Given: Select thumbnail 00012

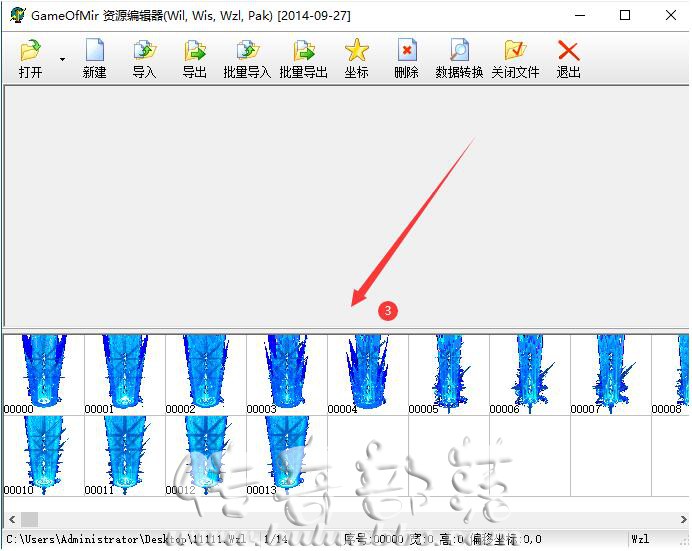Looking at the screenshot, I should point(206,456).
